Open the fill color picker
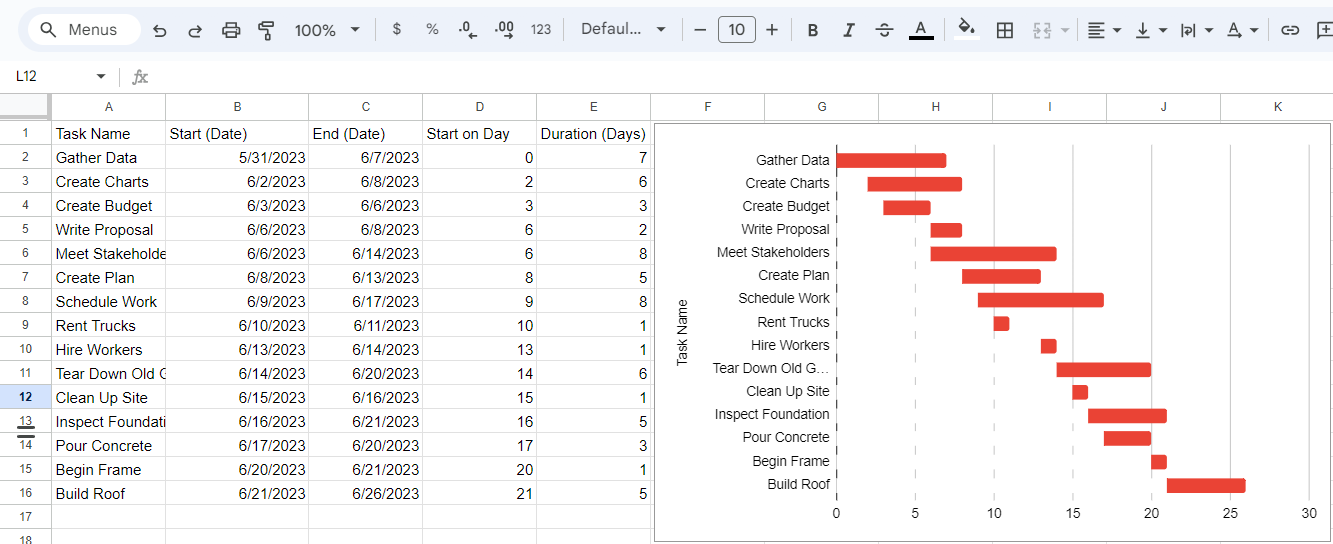The width and height of the screenshot is (1333, 544). coord(966,30)
